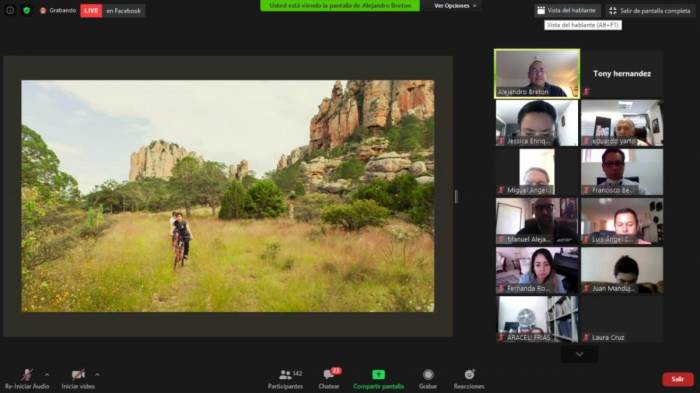The height and width of the screenshot is (393, 700).
Task: Open the meeting information icon
Action: click(x=10, y=10)
